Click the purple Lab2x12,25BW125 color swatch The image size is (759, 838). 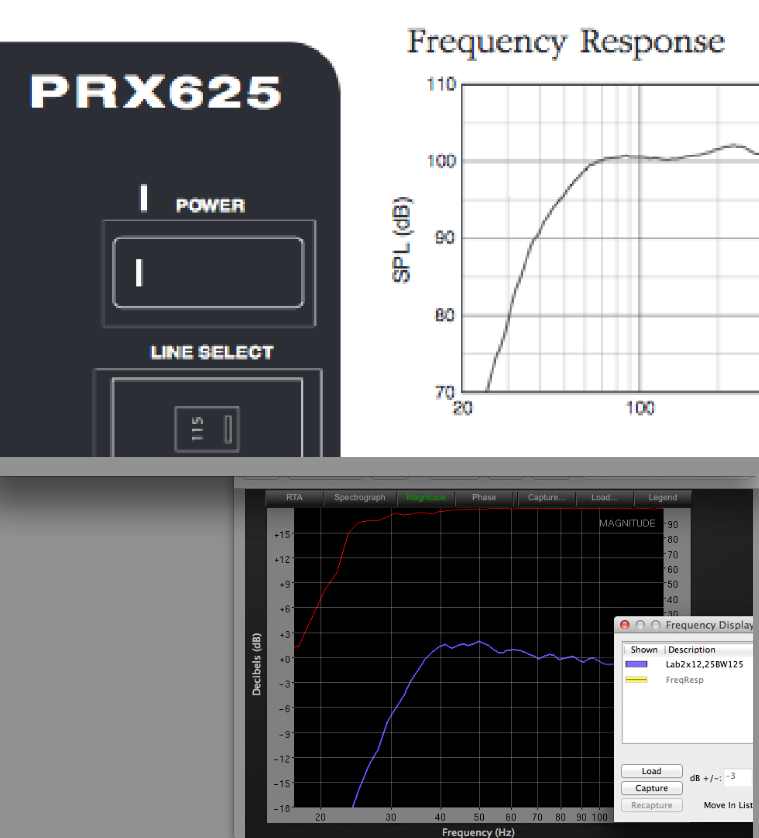click(x=636, y=664)
